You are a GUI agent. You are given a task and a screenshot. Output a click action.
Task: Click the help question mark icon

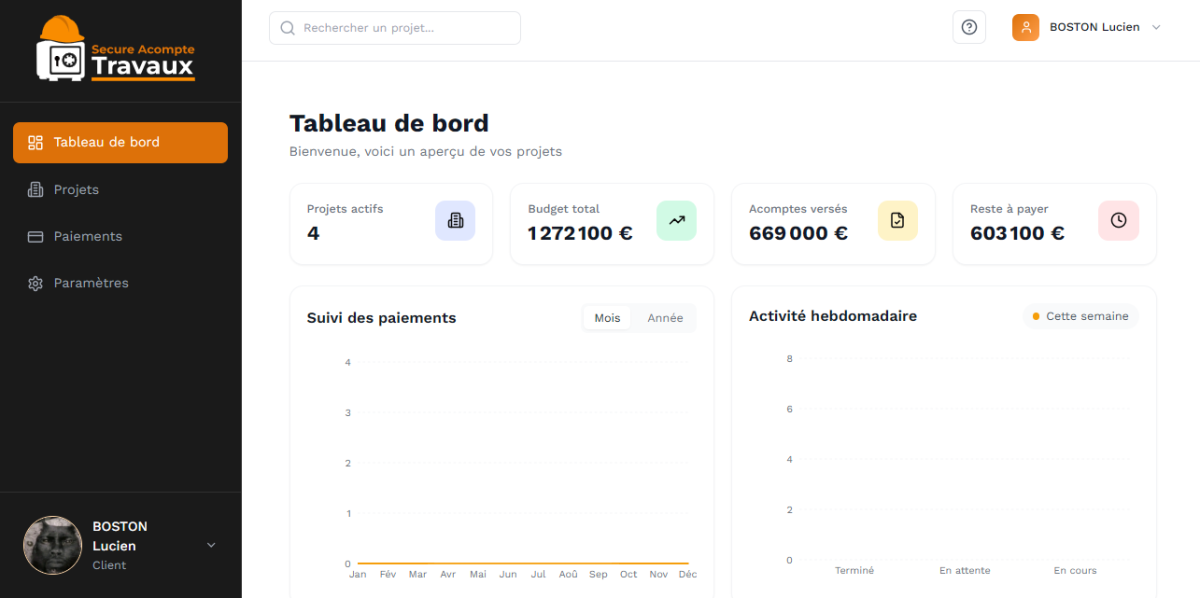[x=968, y=27]
